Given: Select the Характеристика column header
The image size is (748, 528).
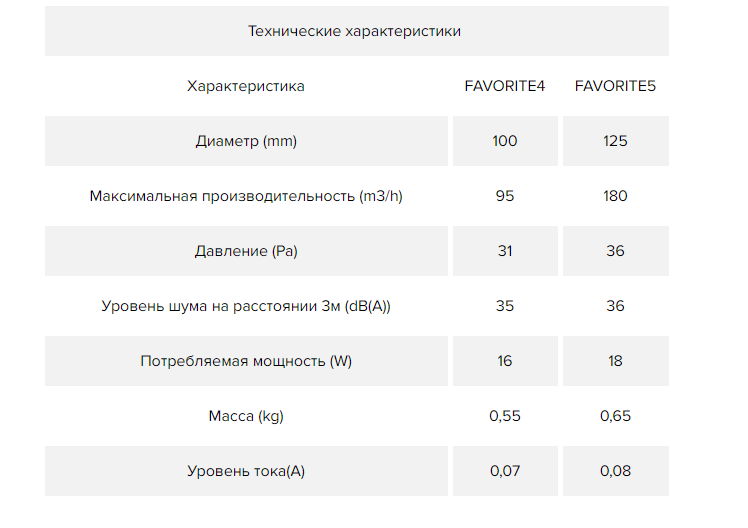Looking at the screenshot, I should click(x=246, y=86).
